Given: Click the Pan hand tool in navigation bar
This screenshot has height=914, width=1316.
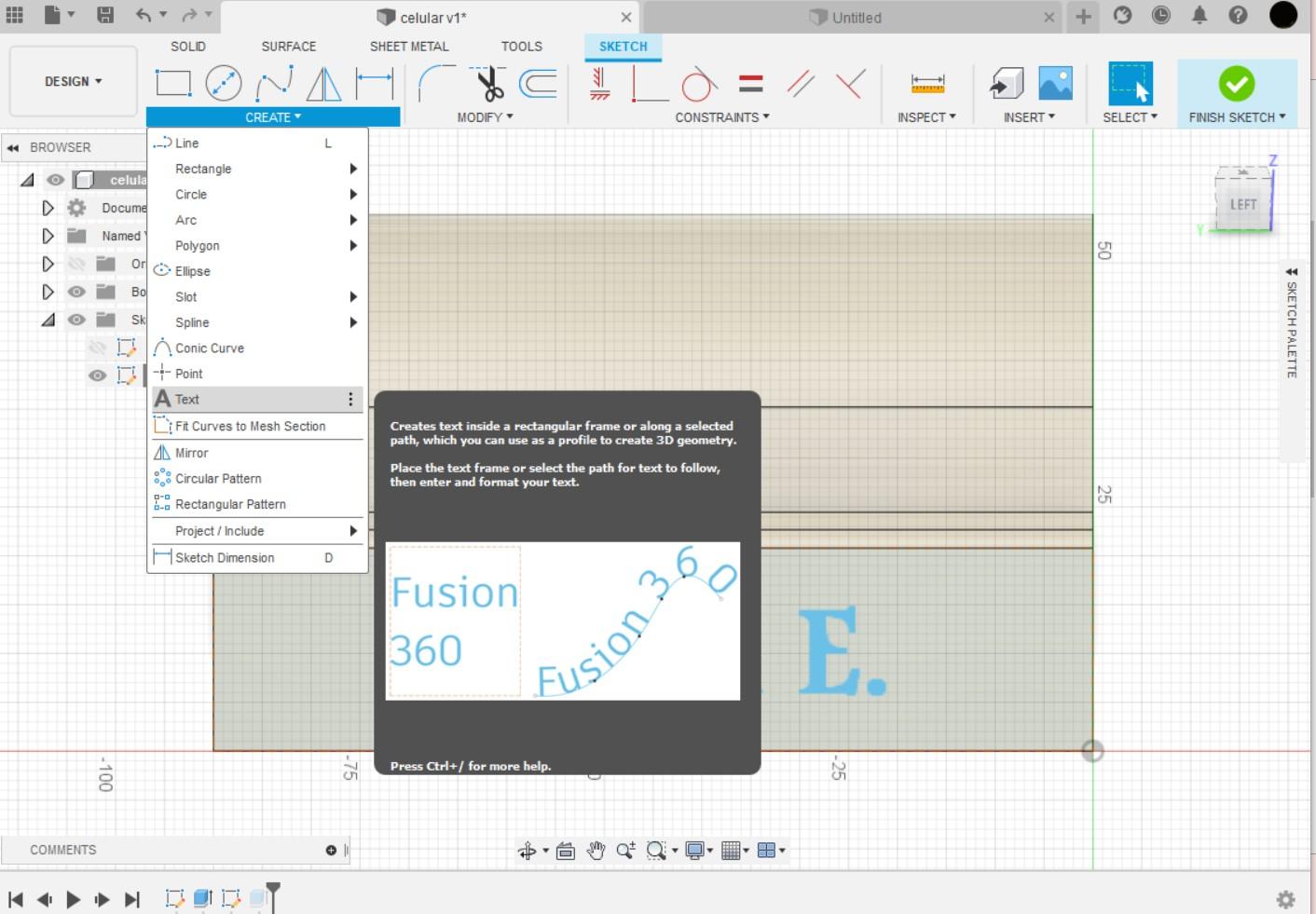Looking at the screenshot, I should pyautogui.click(x=596, y=850).
